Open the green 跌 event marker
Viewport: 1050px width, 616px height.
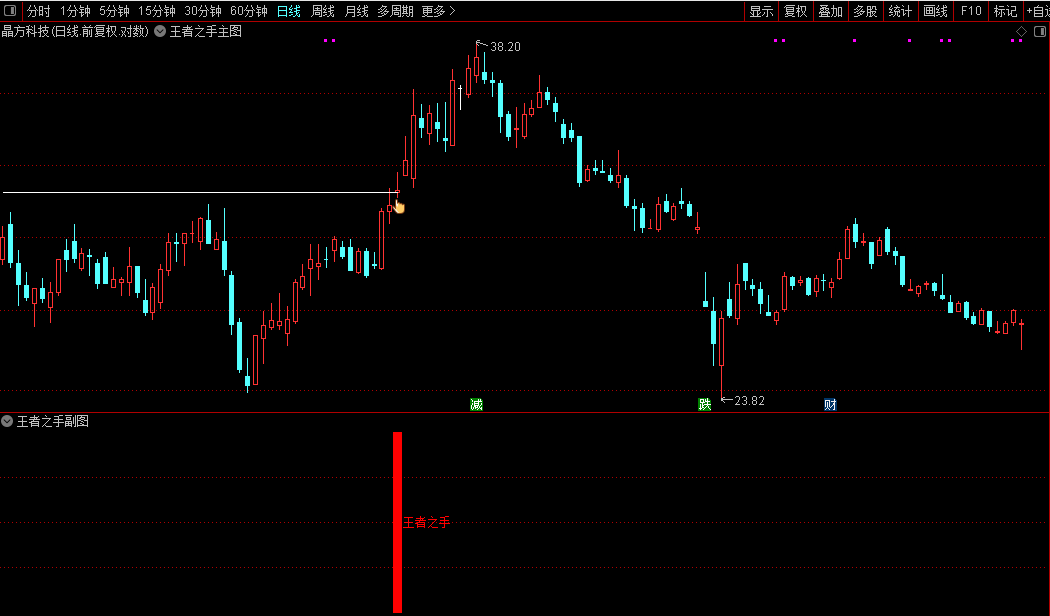click(704, 404)
